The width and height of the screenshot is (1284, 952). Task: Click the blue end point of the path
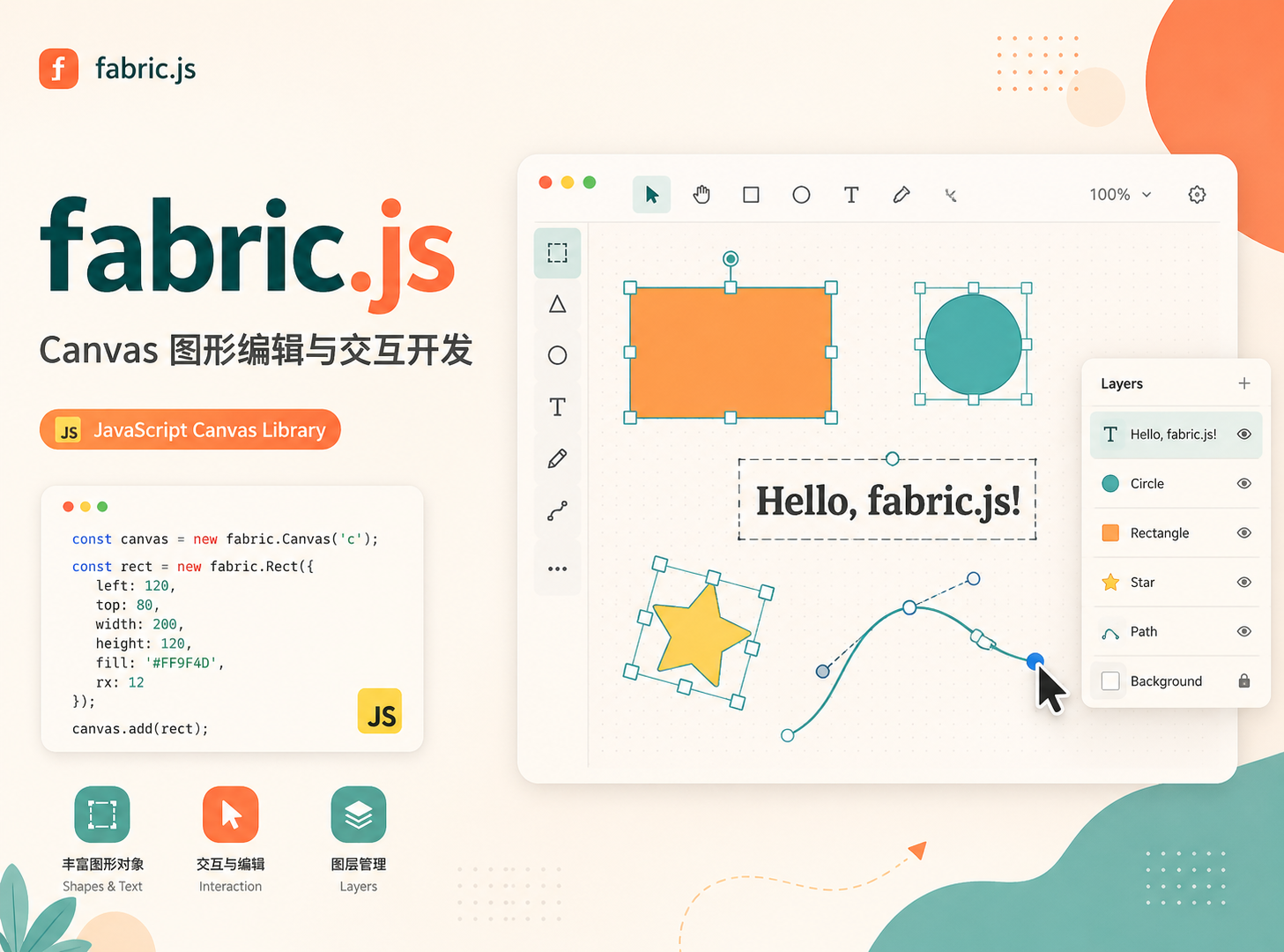coord(1035,661)
